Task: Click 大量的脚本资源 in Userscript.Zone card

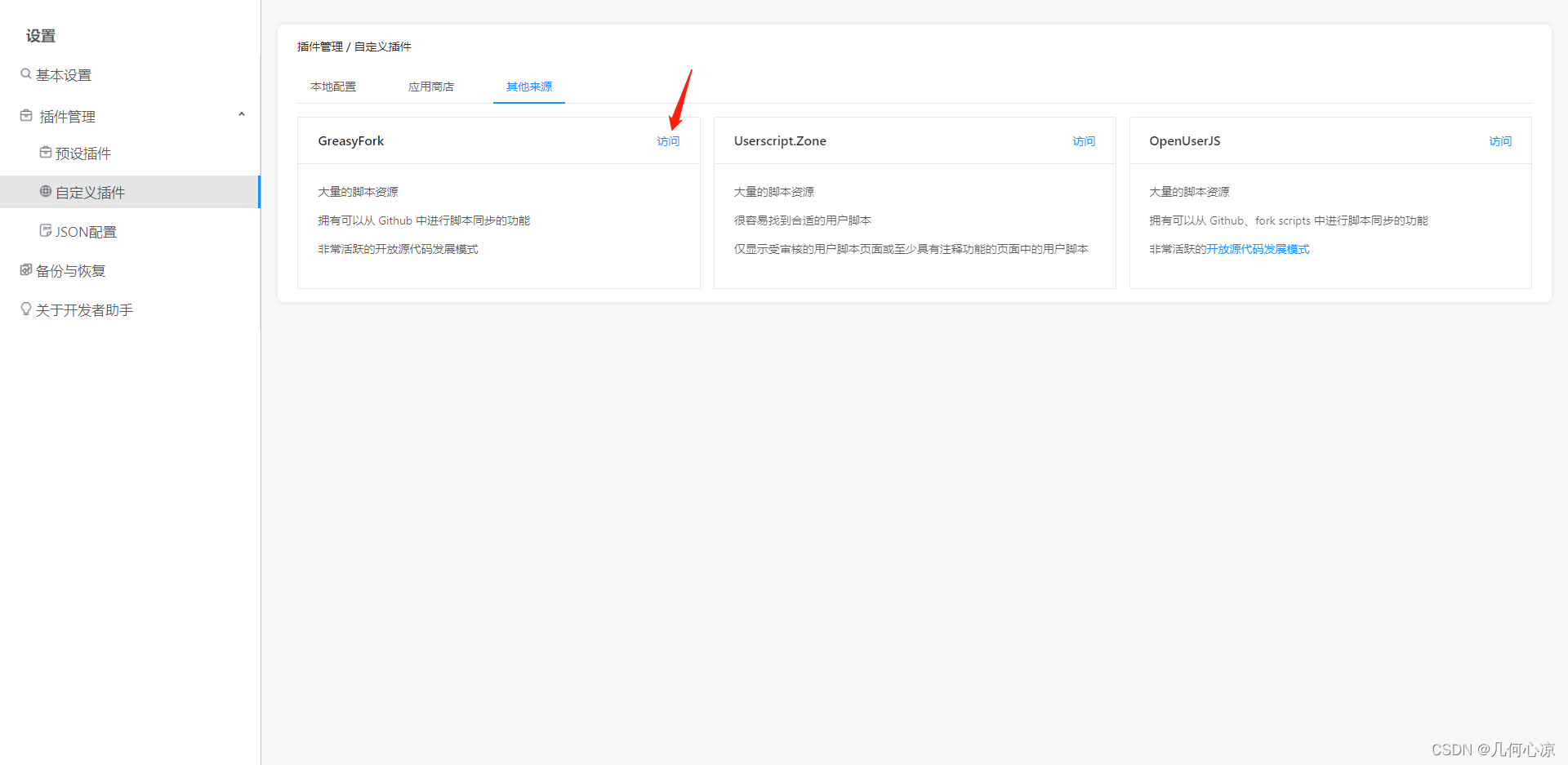Action: tap(773, 192)
